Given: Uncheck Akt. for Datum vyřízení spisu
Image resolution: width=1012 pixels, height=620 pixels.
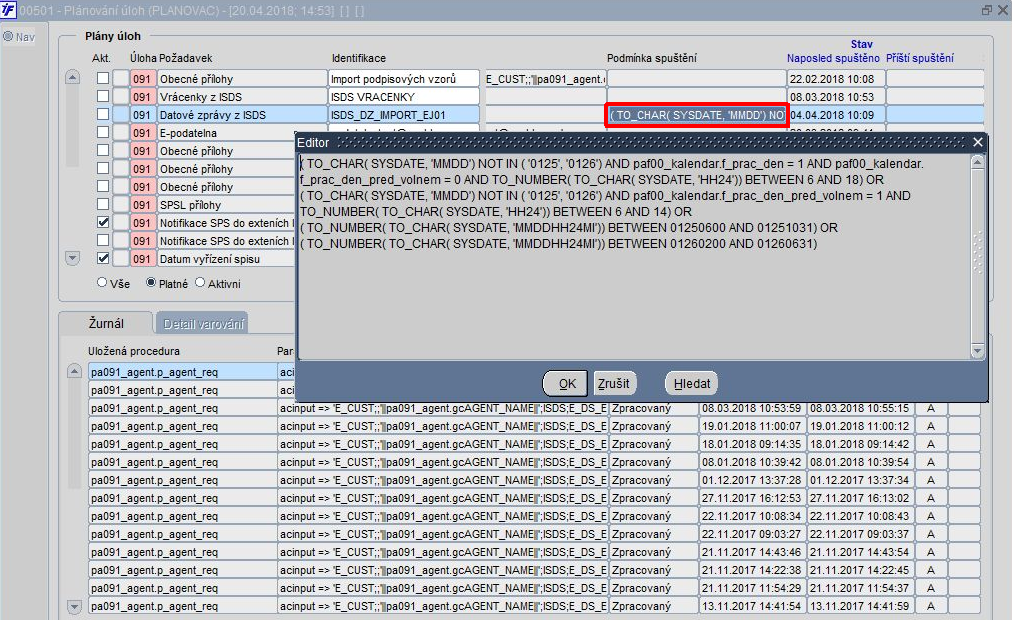Looking at the screenshot, I should (103, 258).
